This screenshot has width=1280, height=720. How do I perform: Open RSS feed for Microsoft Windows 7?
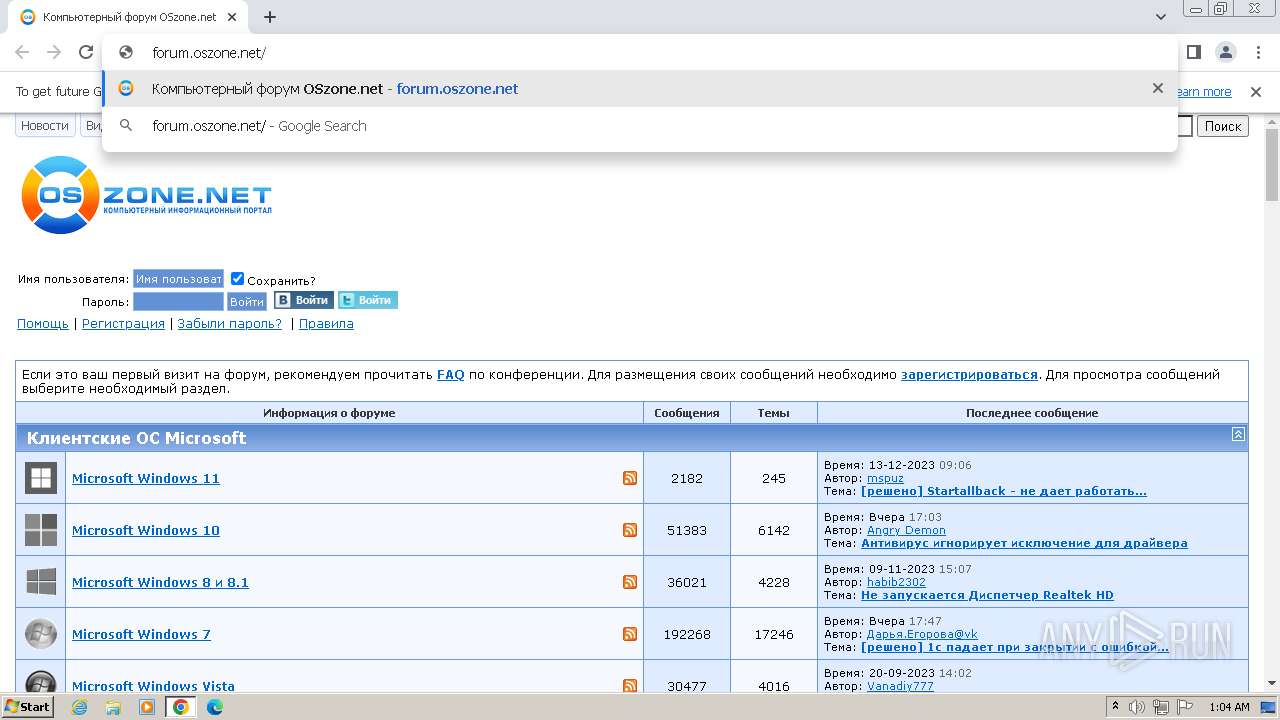[x=630, y=634]
